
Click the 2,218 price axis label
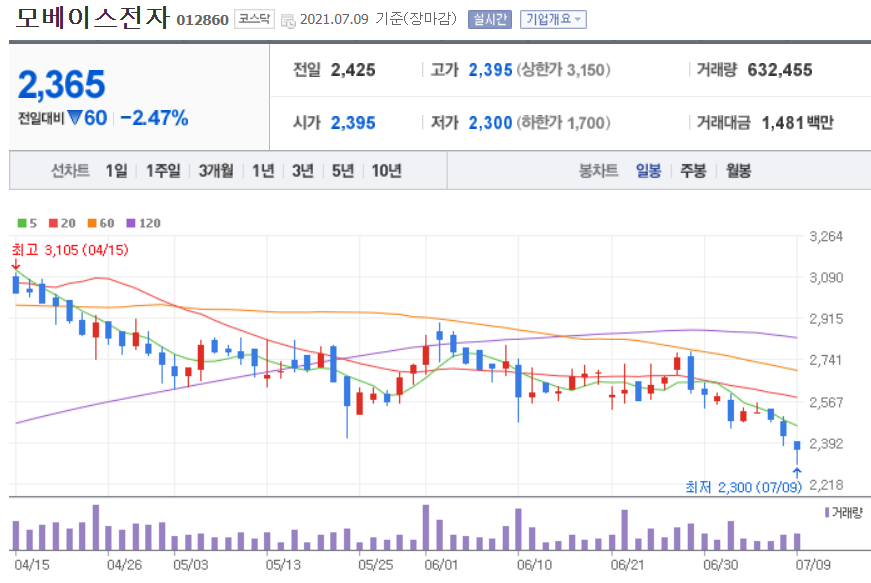(826, 485)
